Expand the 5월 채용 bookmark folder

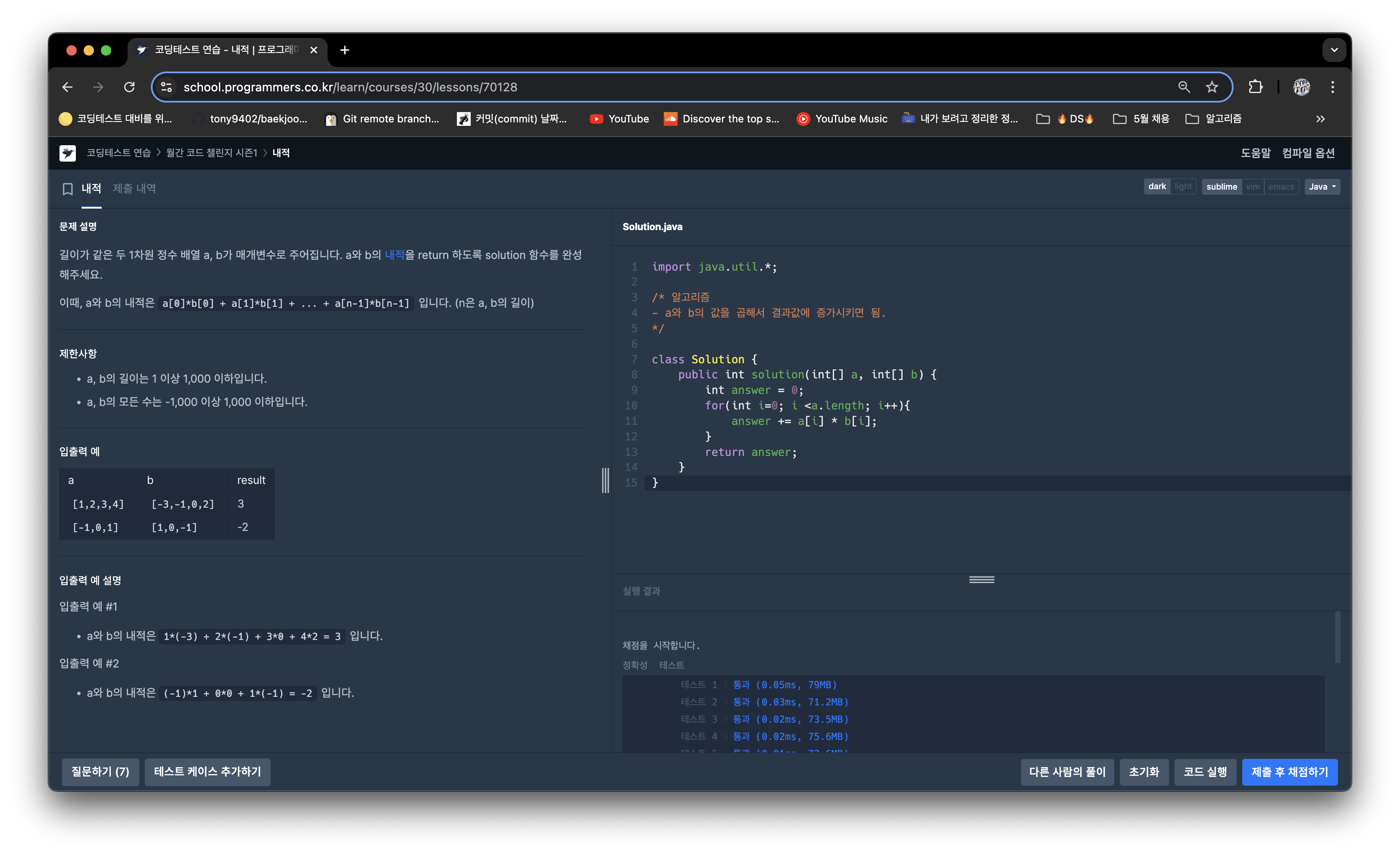1141,119
